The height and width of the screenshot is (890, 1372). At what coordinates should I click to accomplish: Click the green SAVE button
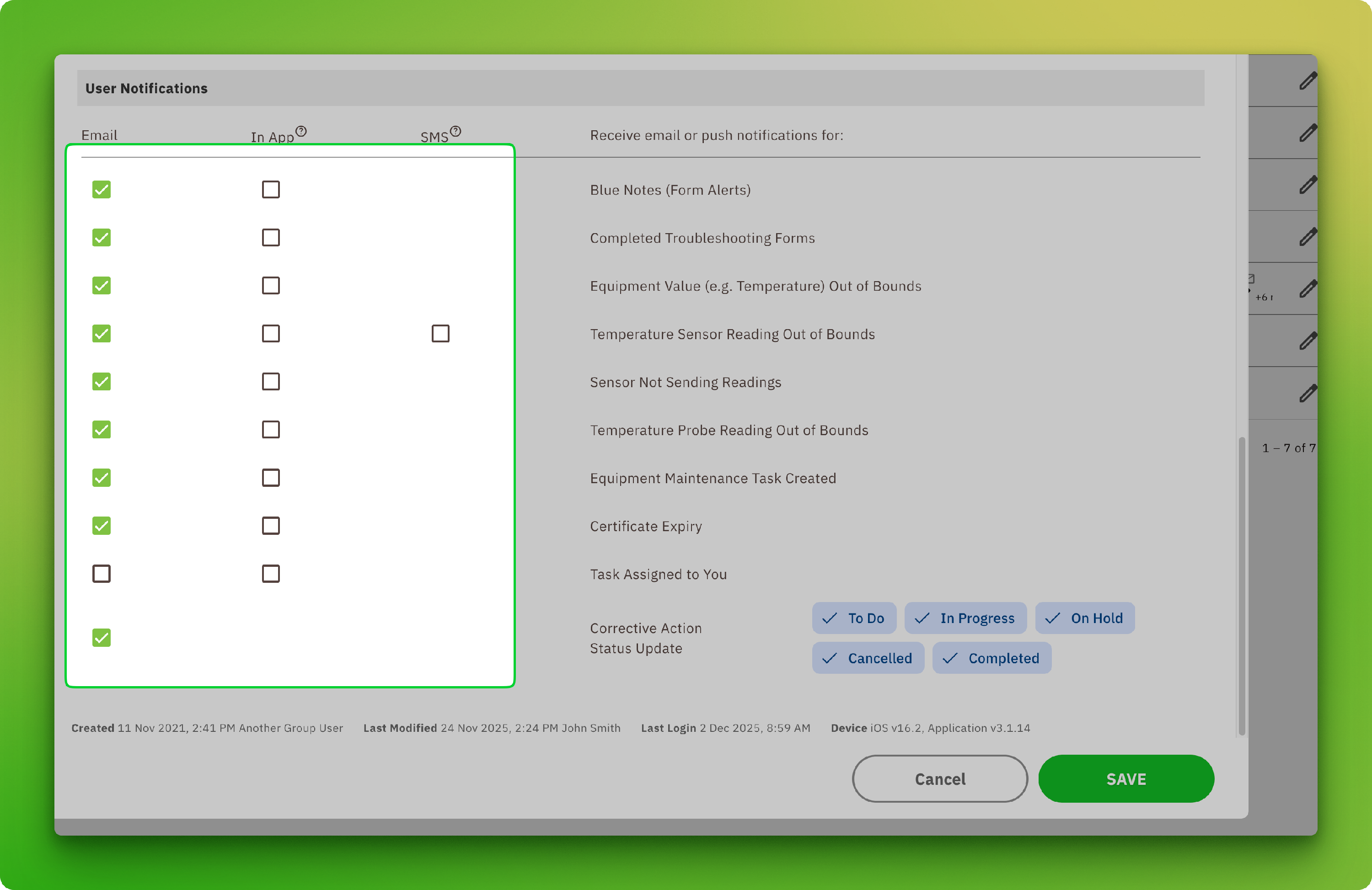pyautogui.click(x=1126, y=779)
